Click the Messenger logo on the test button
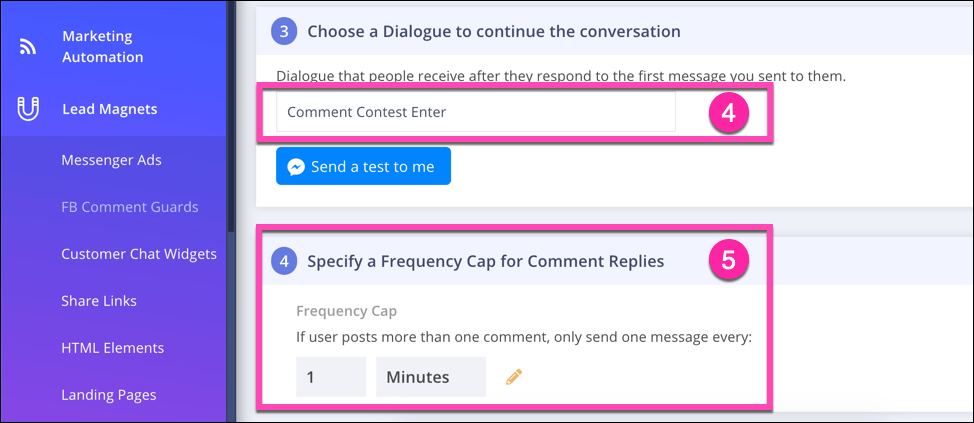 tap(296, 166)
